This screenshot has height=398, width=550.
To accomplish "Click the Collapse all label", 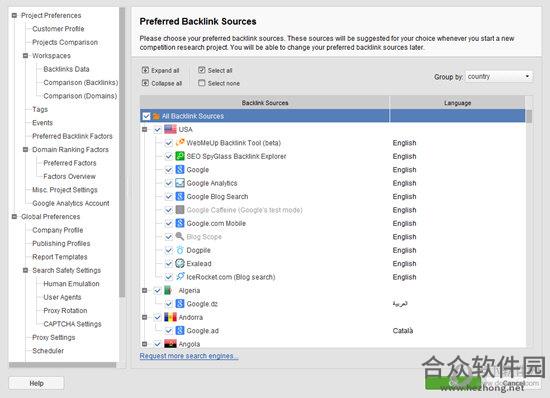I will point(167,83).
